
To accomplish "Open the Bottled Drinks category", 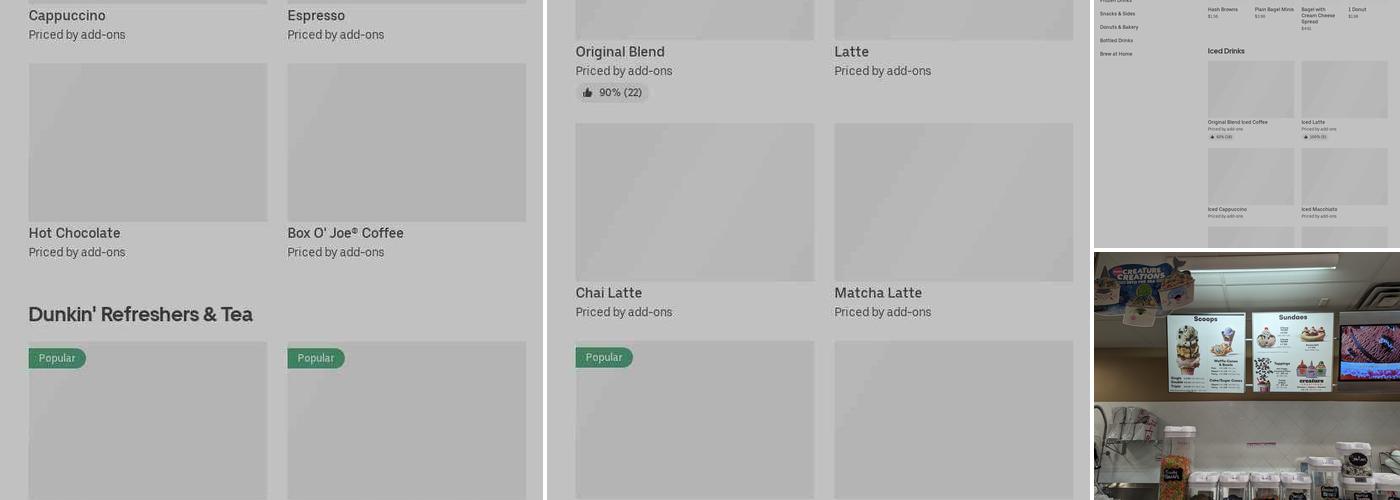I will (x=1116, y=41).
